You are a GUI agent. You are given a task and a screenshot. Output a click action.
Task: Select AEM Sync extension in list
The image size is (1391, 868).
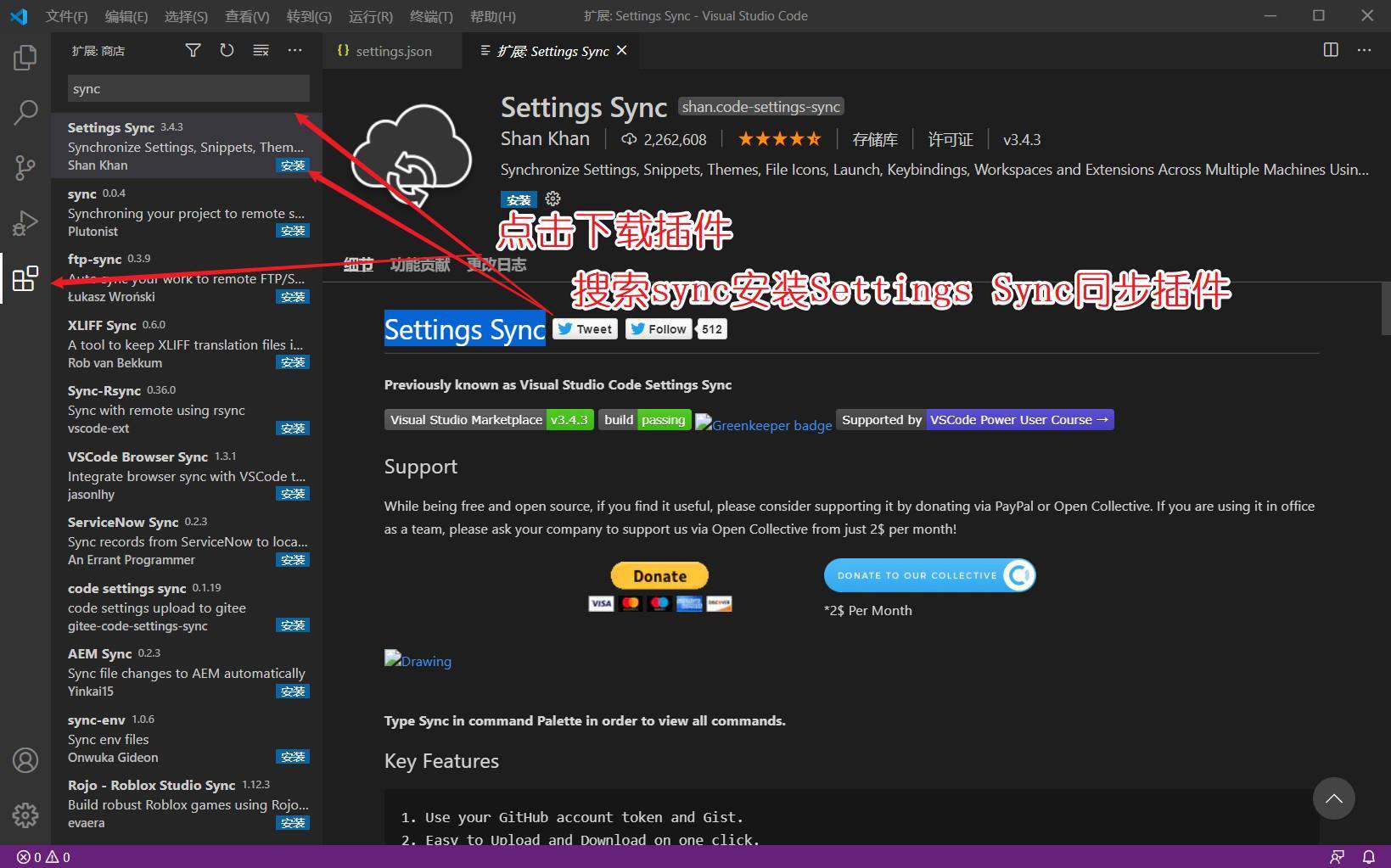[187, 672]
